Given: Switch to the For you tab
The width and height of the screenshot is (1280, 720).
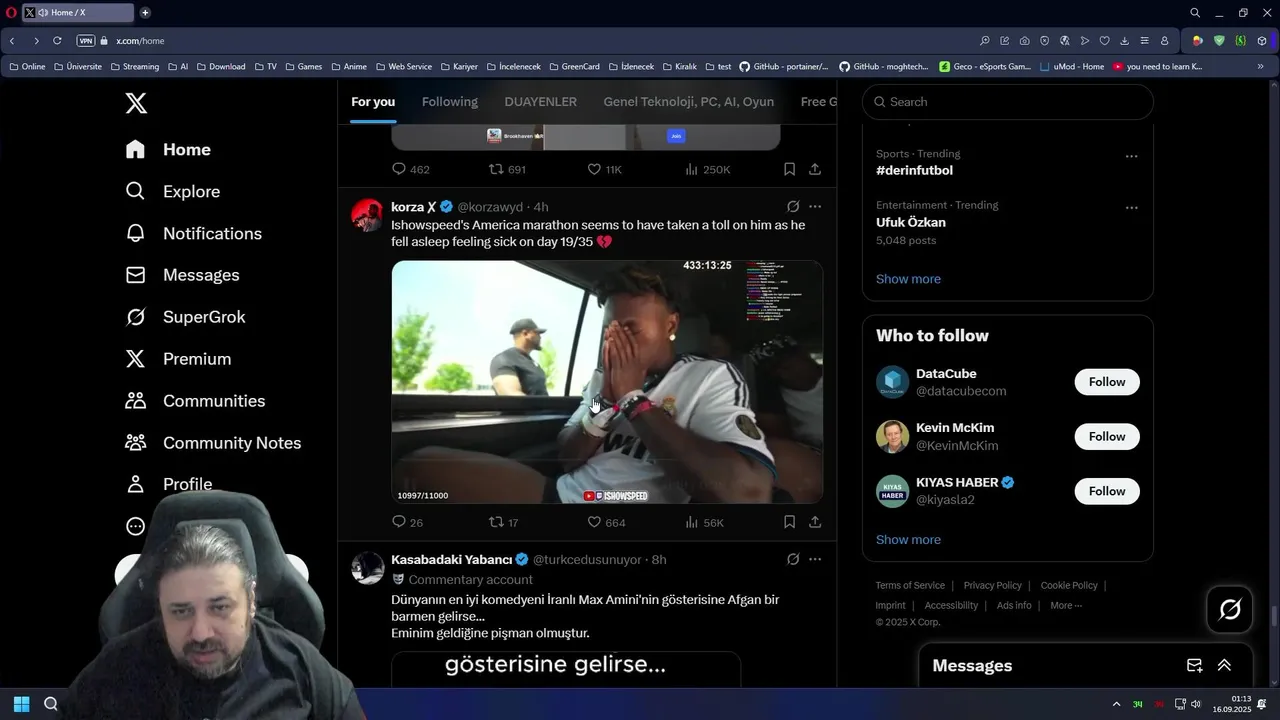Looking at the screenshot, I should (x=373, y=102).
